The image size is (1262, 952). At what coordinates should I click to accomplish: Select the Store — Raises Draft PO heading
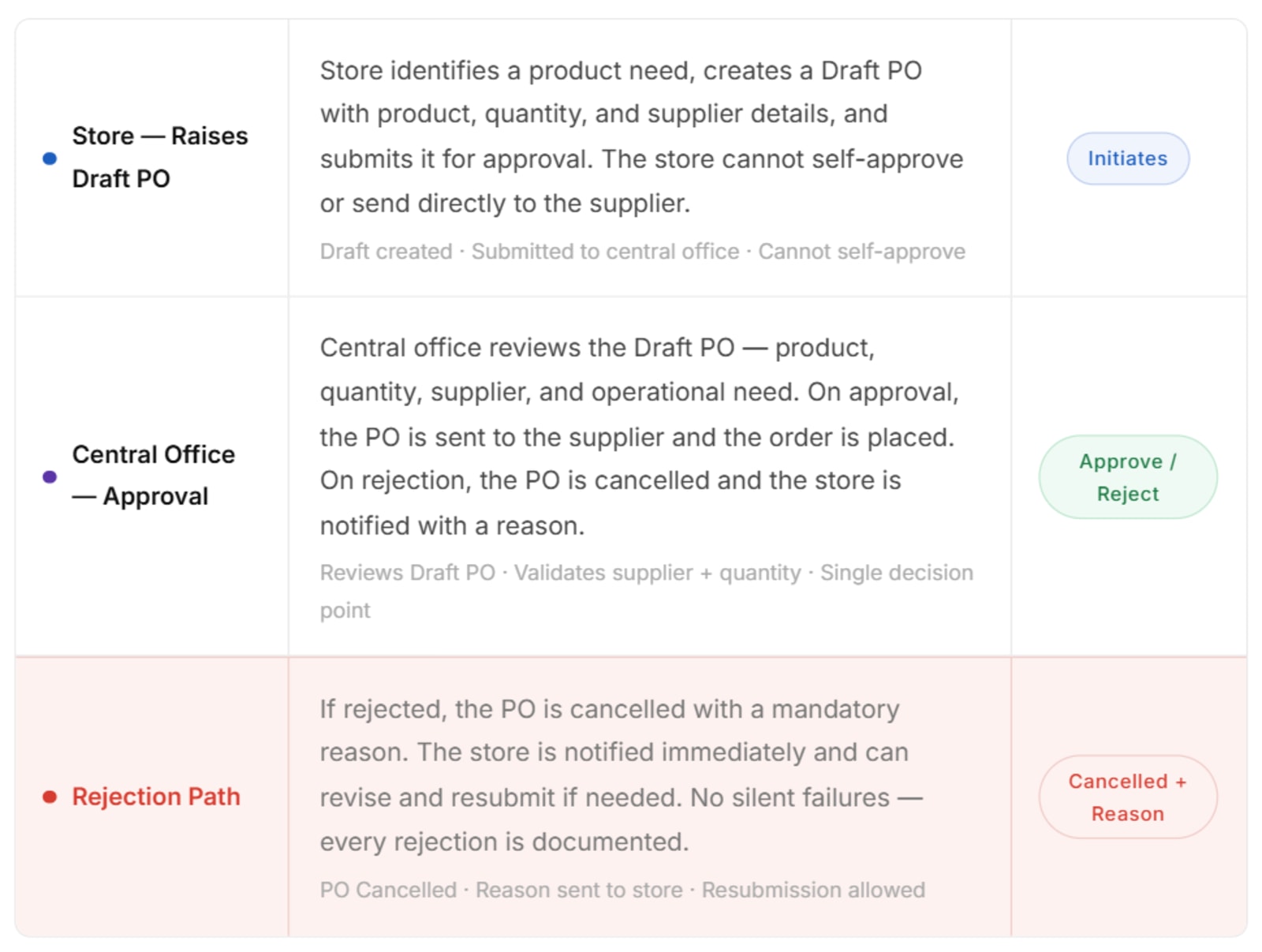tap(160, 157)
